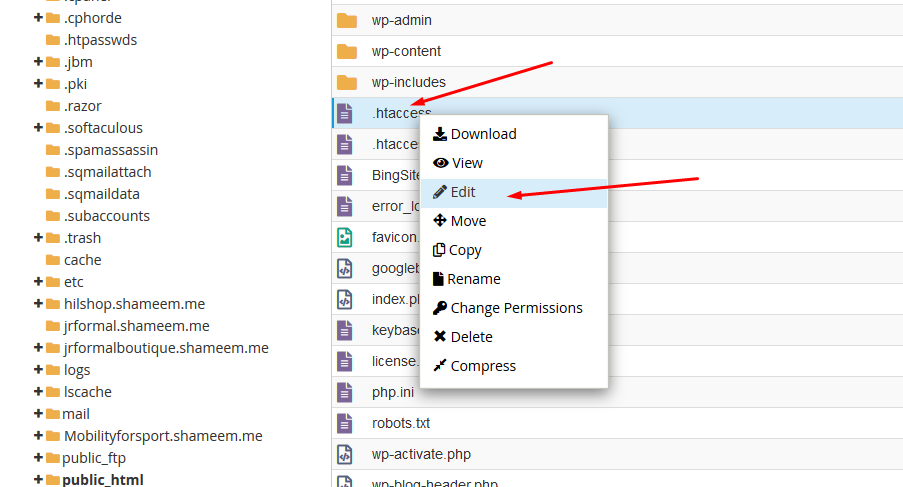Click the robots.txt document icon
Screen dimensions: 903x487
coord(345,423)
